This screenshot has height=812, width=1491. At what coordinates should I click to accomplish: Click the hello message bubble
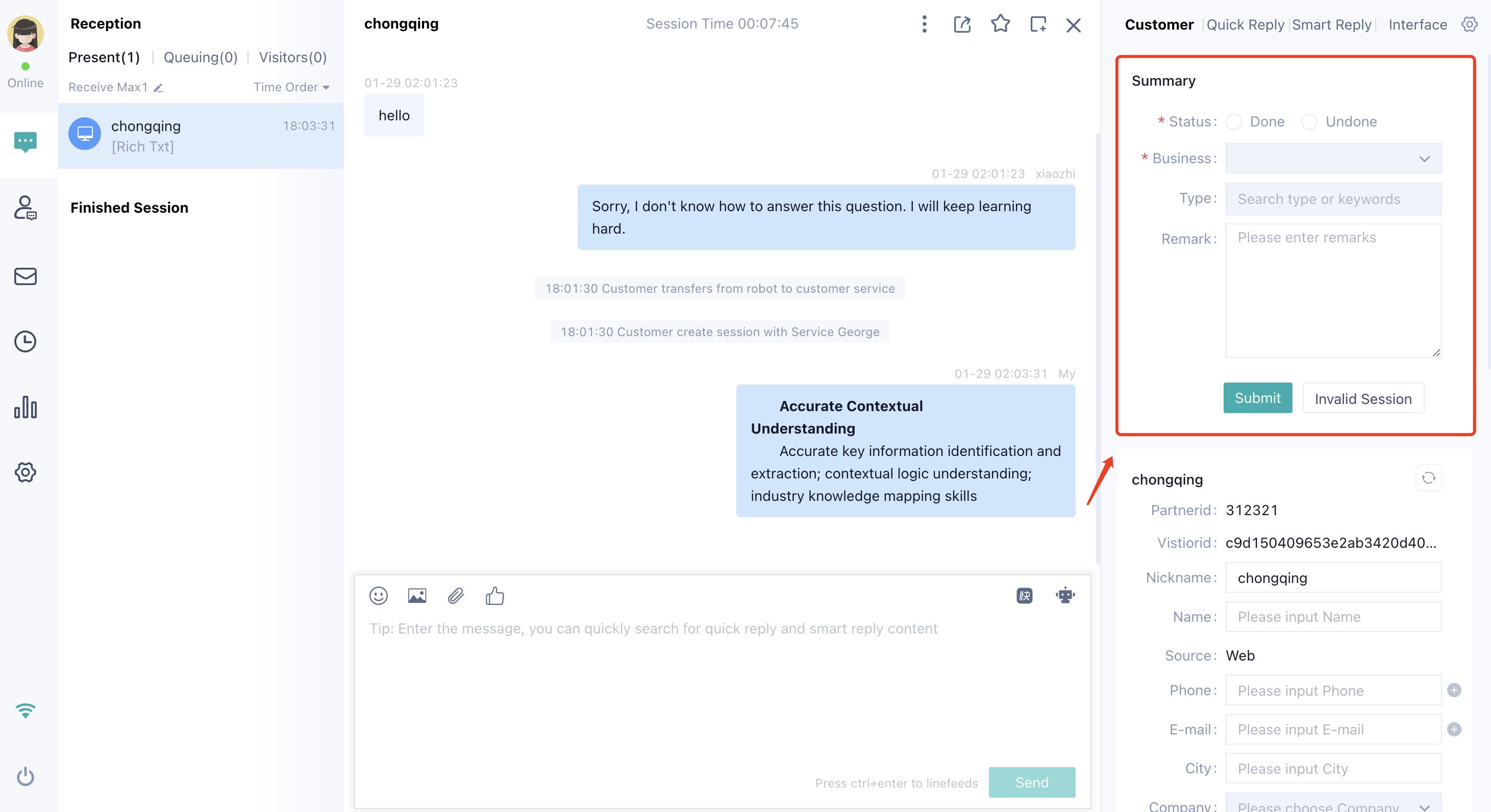[x=394, y=116]
